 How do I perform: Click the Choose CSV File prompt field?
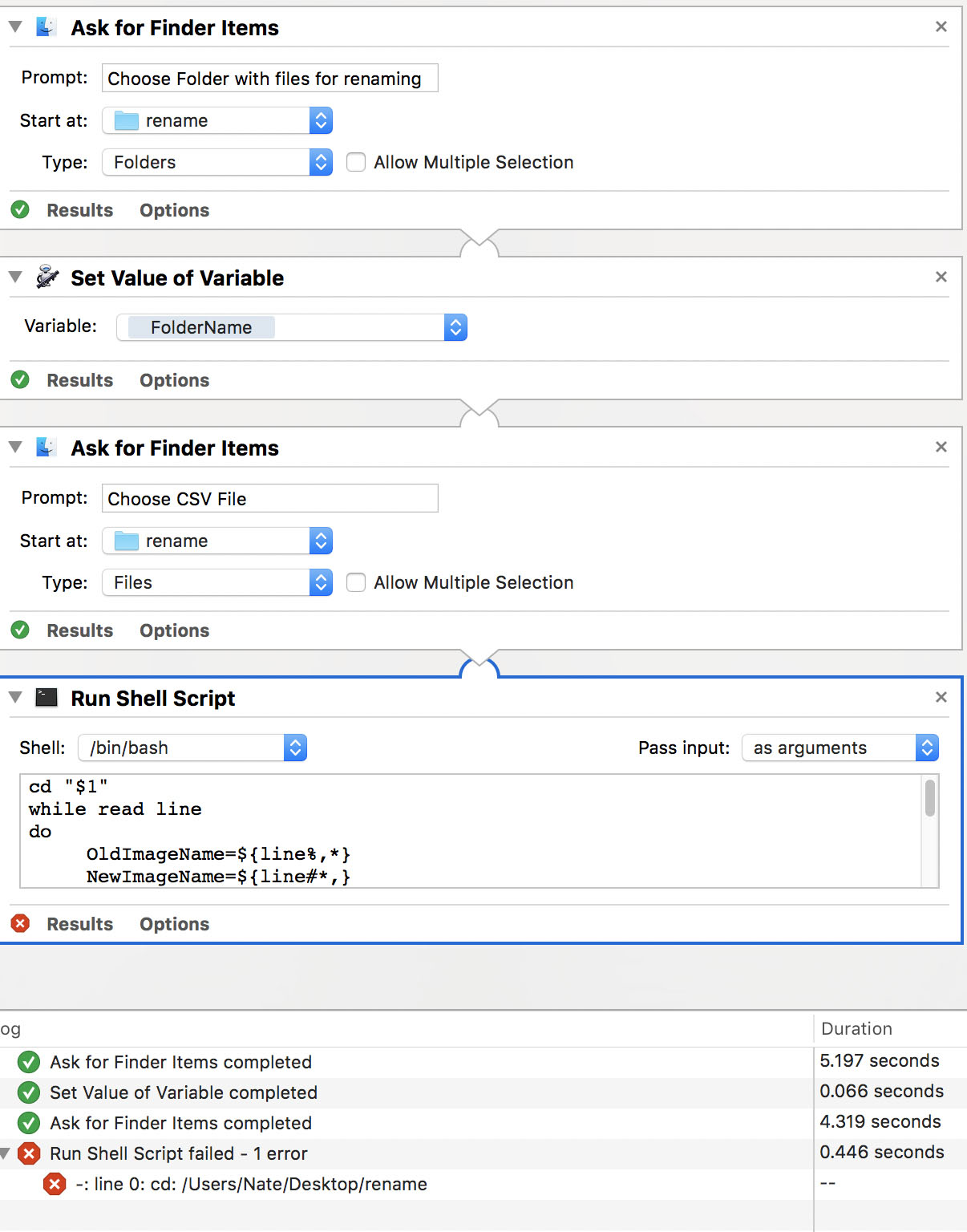point(269,498)
